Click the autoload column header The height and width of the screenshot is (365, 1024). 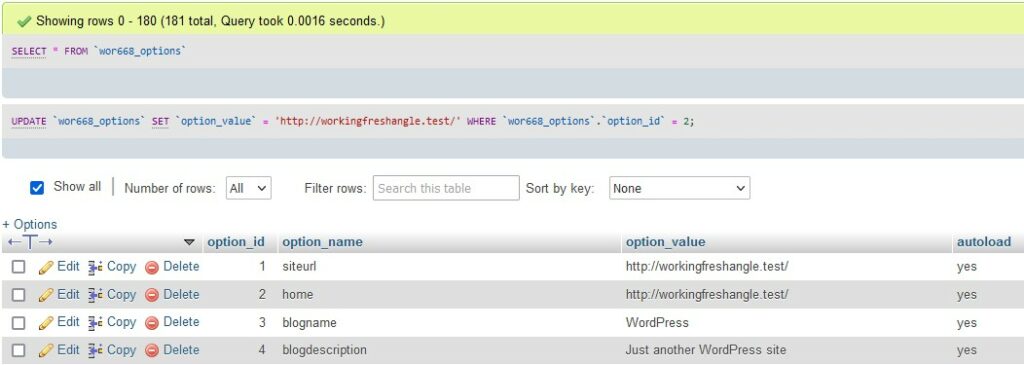tap(984, 242)
